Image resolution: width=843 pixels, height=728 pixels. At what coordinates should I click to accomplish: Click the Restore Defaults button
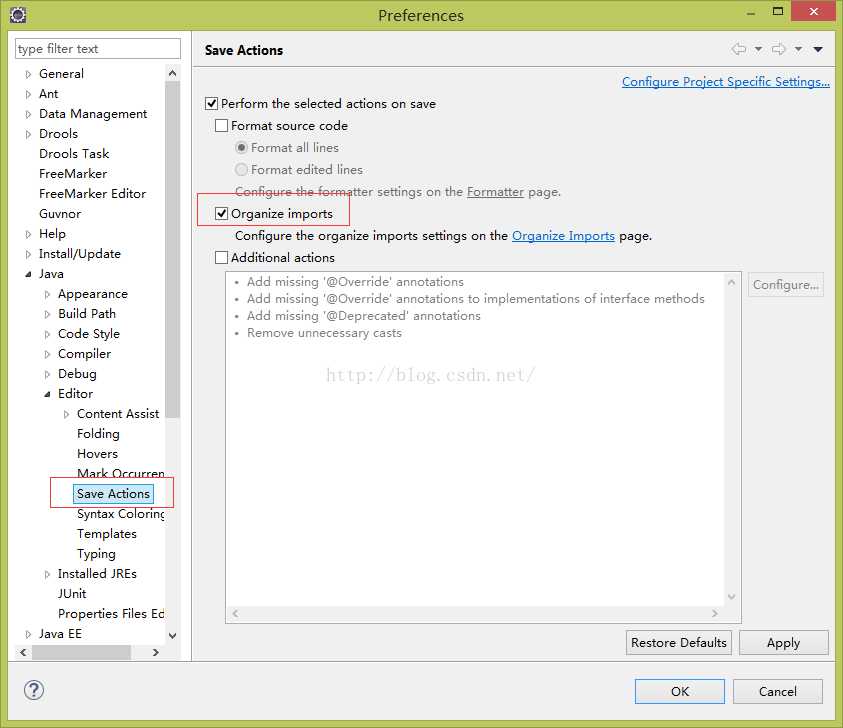pyautogui.click(x=678, y=643)
